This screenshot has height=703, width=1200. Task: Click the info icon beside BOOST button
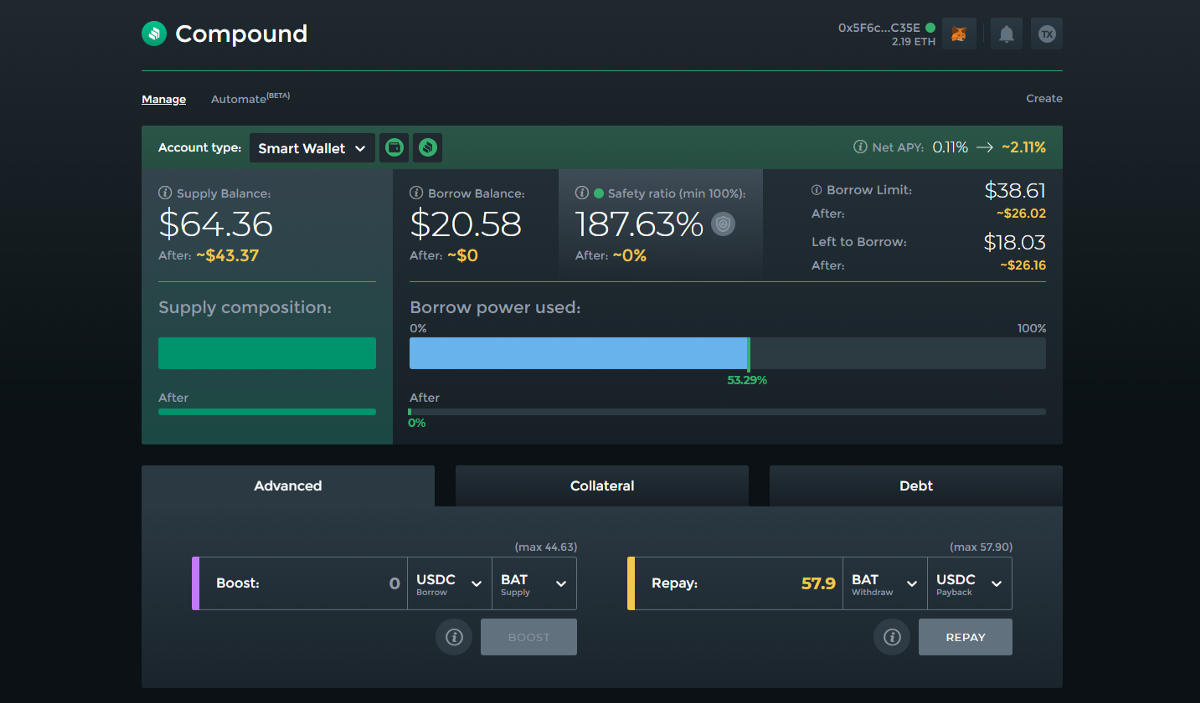click(454, 637)
